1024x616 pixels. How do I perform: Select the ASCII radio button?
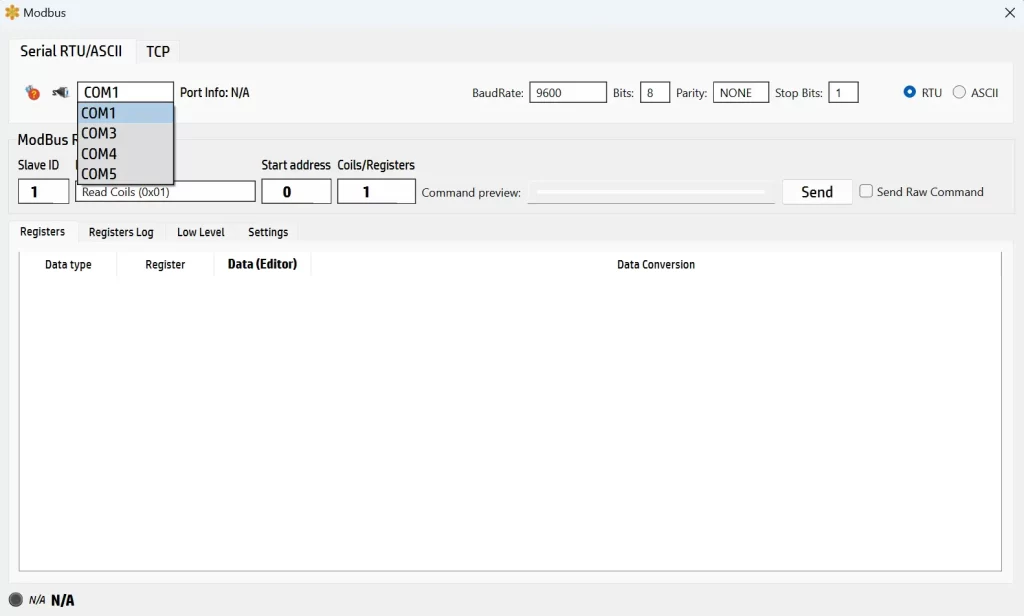[x=959, y=92]
